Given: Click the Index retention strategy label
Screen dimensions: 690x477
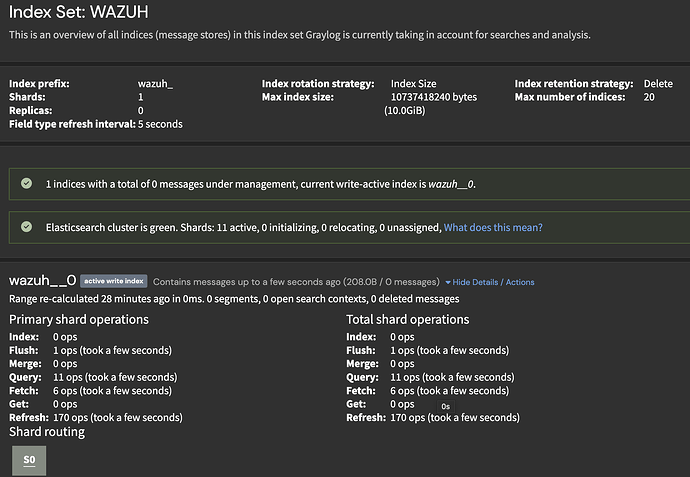Looking at the screenshot, I should [x=574, y=84].
